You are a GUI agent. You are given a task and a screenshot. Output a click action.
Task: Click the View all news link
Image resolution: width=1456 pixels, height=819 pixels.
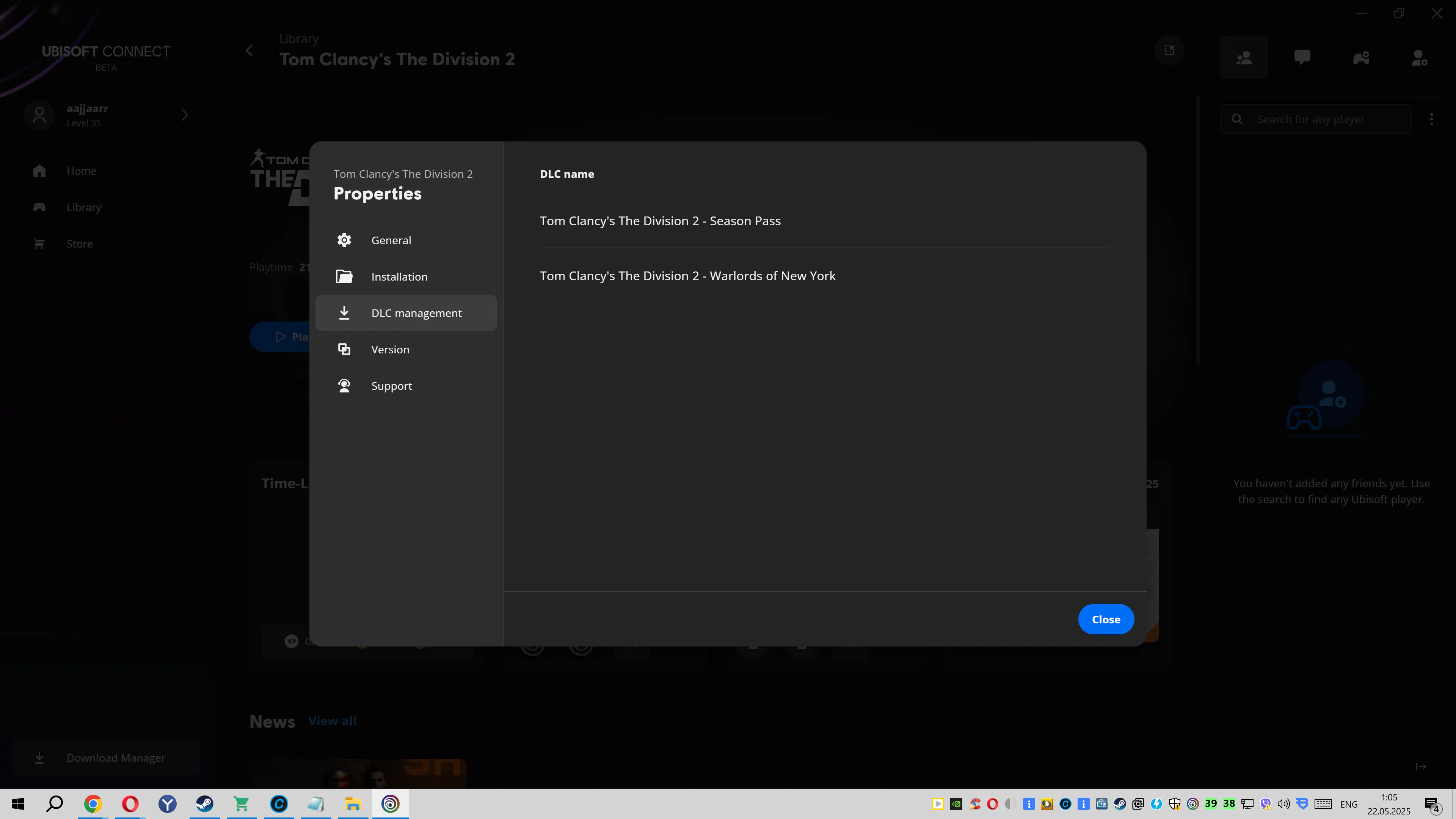[333, 721]
